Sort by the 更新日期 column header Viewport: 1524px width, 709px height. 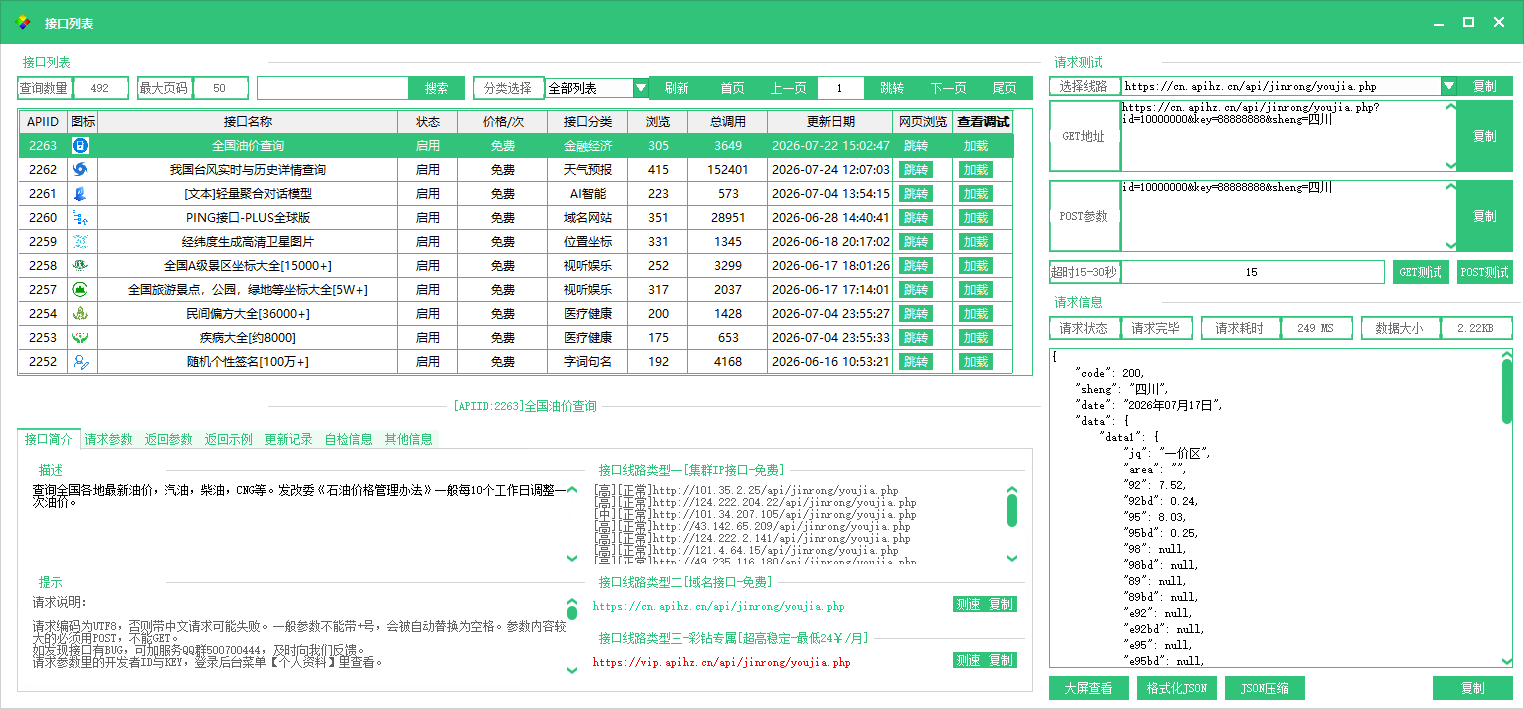[x=830, y=122]
